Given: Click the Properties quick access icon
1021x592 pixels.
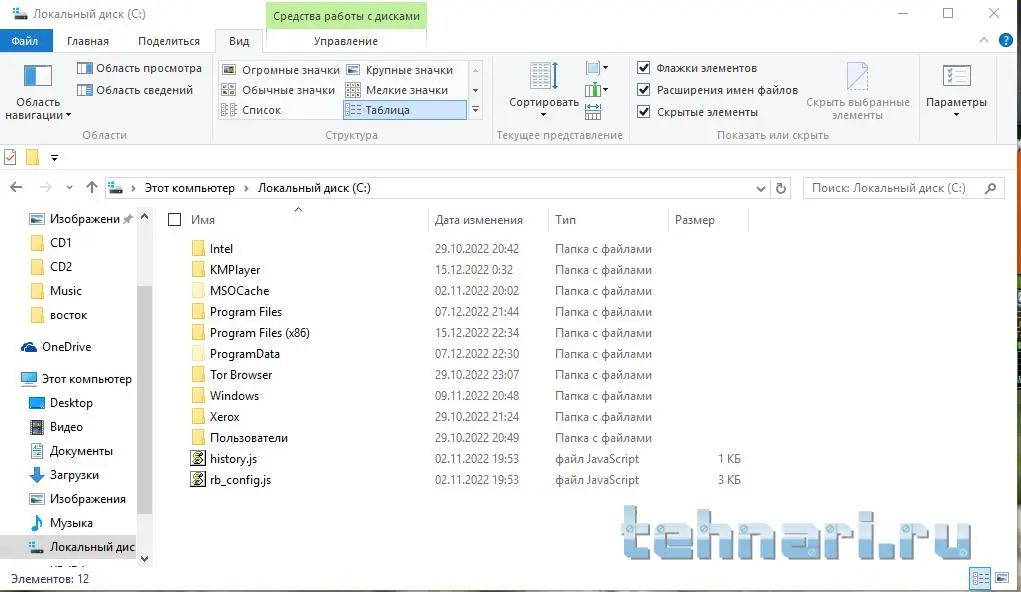Looking at the screenshot, I should 10,157.
